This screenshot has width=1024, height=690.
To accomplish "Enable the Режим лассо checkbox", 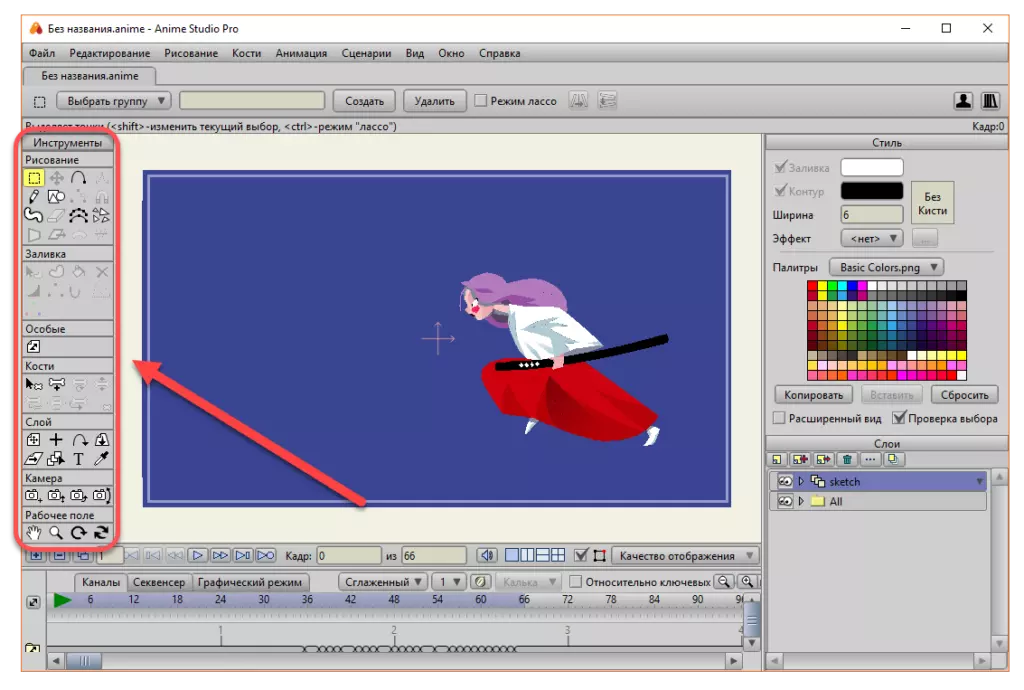I will tap(481, 101).
